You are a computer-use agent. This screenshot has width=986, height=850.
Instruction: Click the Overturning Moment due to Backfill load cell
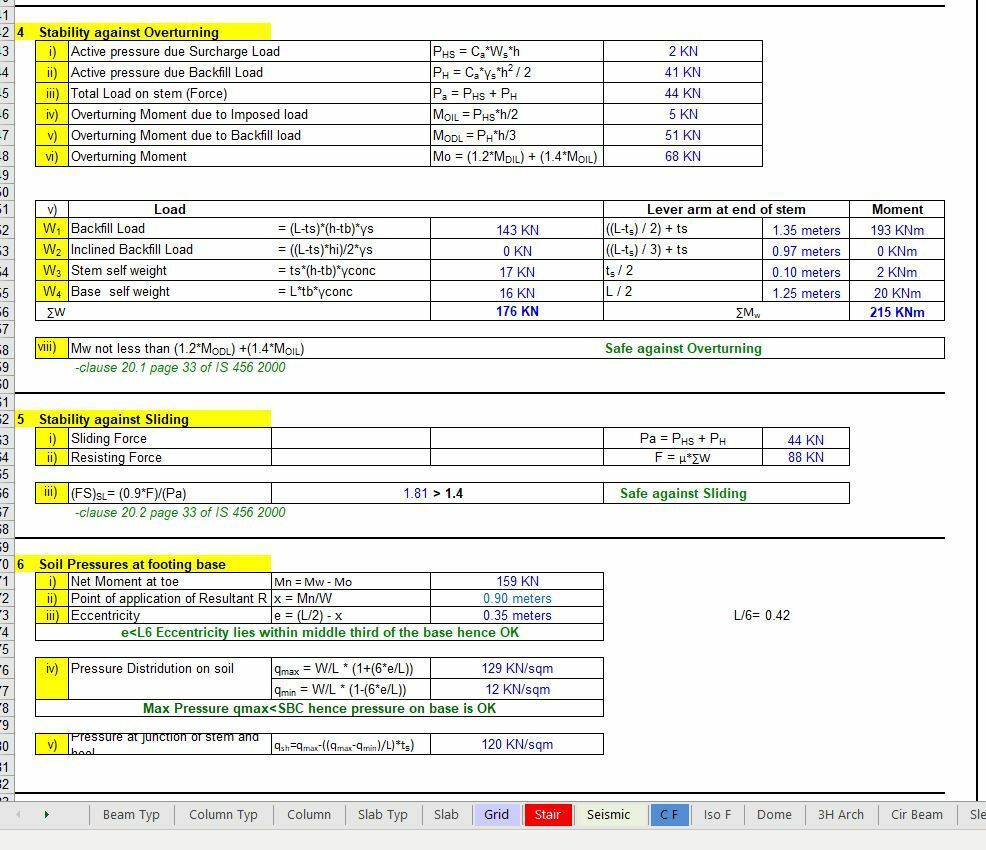click(249, 136)
